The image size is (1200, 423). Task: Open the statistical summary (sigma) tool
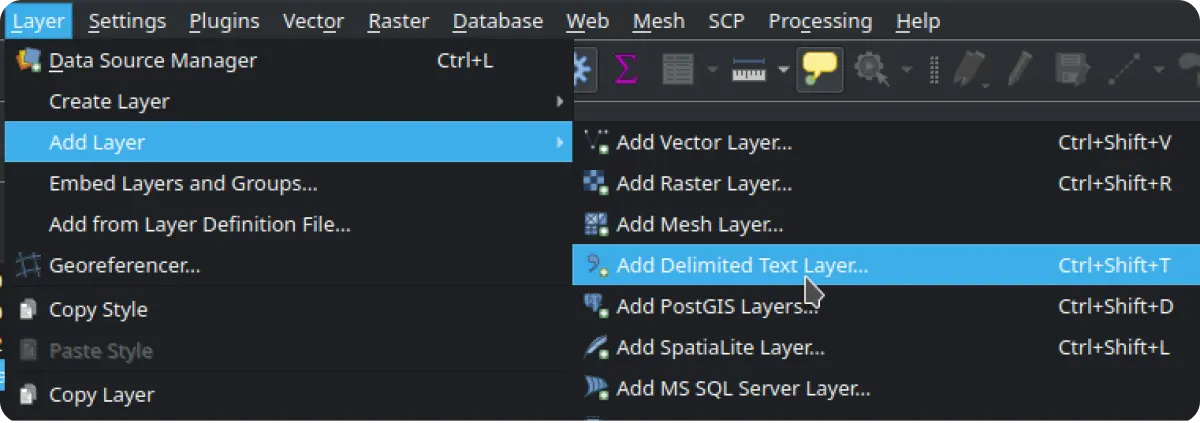pos(626,70)
